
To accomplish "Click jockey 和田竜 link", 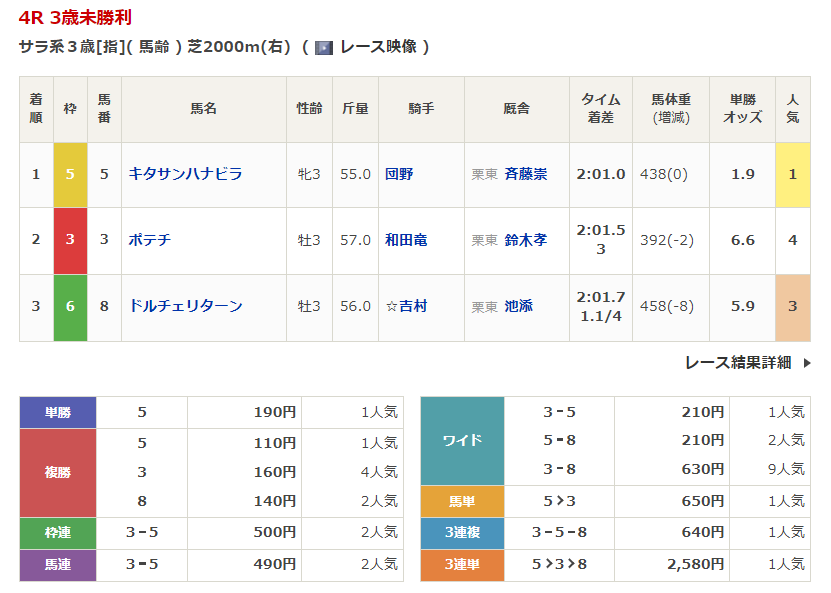I will pos(406,240).
